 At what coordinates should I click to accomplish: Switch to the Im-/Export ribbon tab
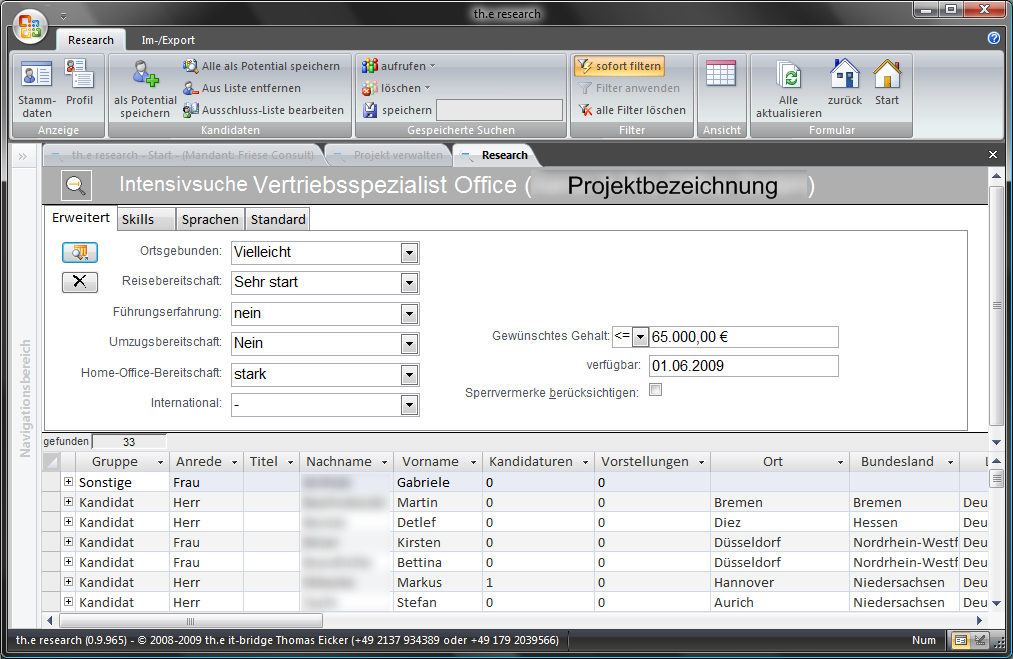[168, 40]
